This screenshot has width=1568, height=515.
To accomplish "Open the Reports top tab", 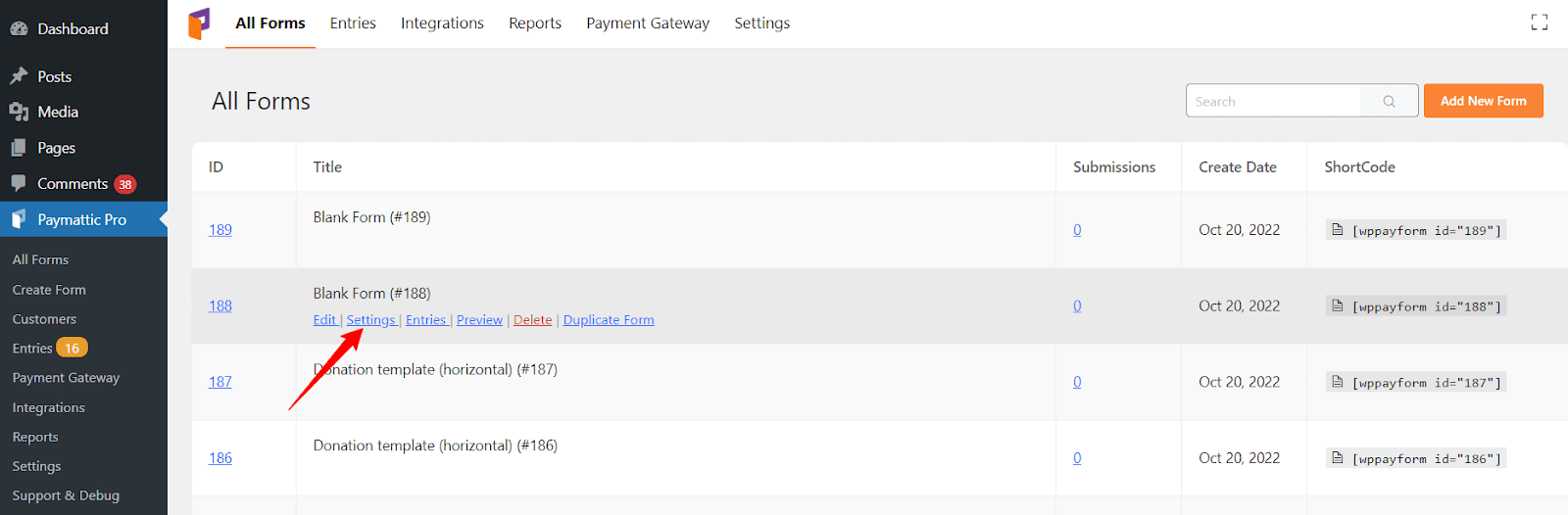I will coord(535,23).
